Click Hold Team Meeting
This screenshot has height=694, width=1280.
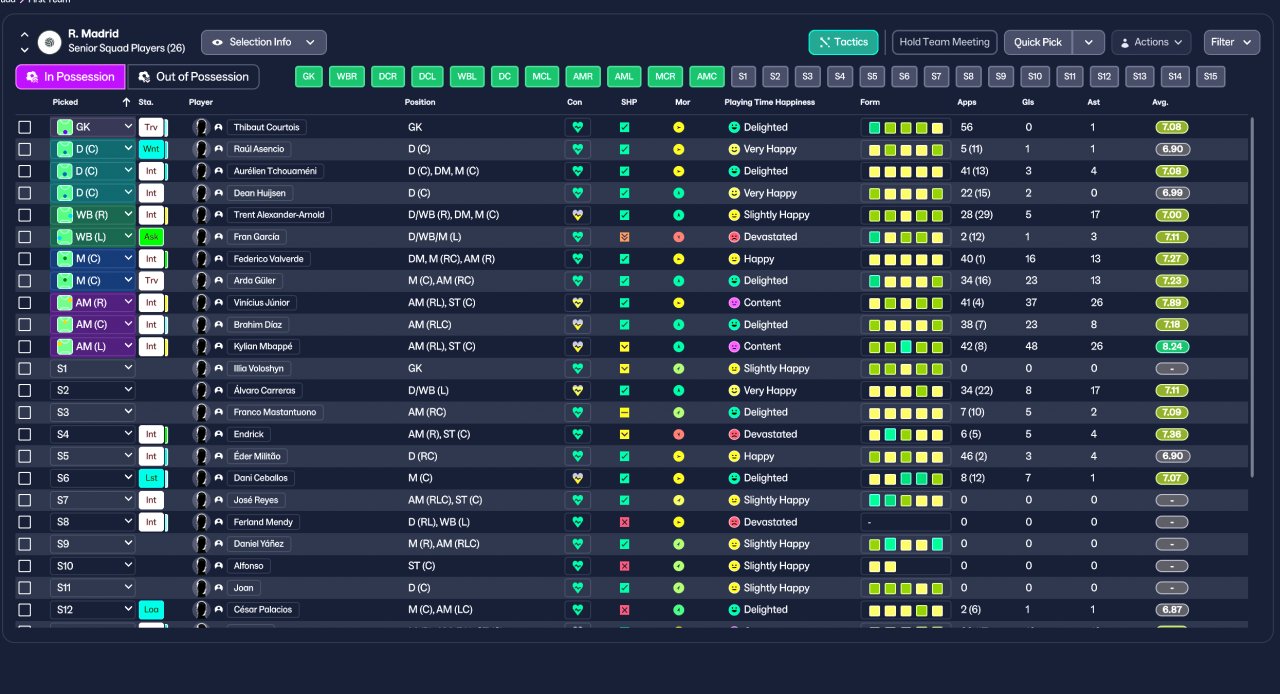coord(944,42)
